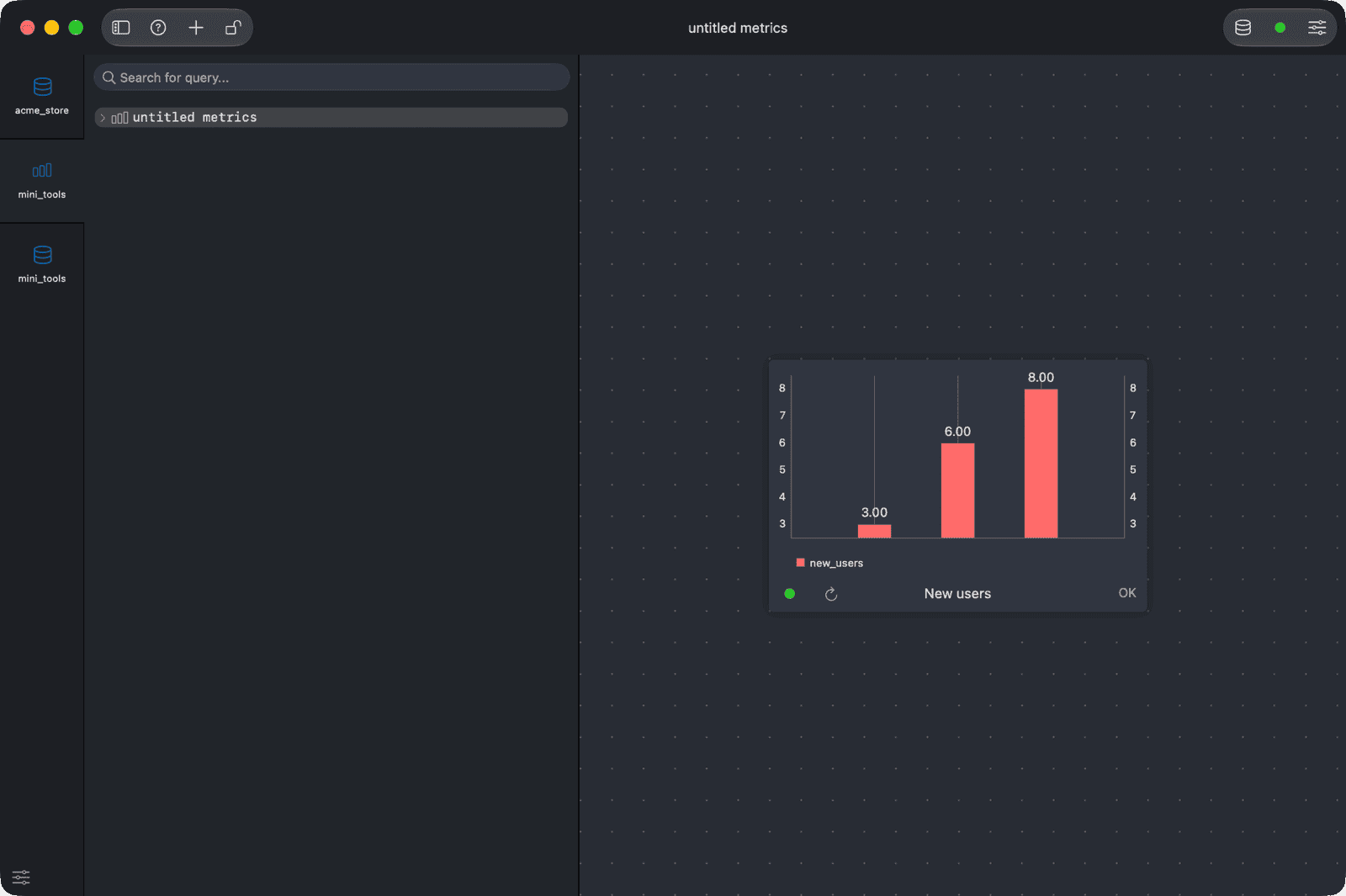Expand the untitled metrics tree chevron
This screenshot has height=896, width=1346.
103,118
